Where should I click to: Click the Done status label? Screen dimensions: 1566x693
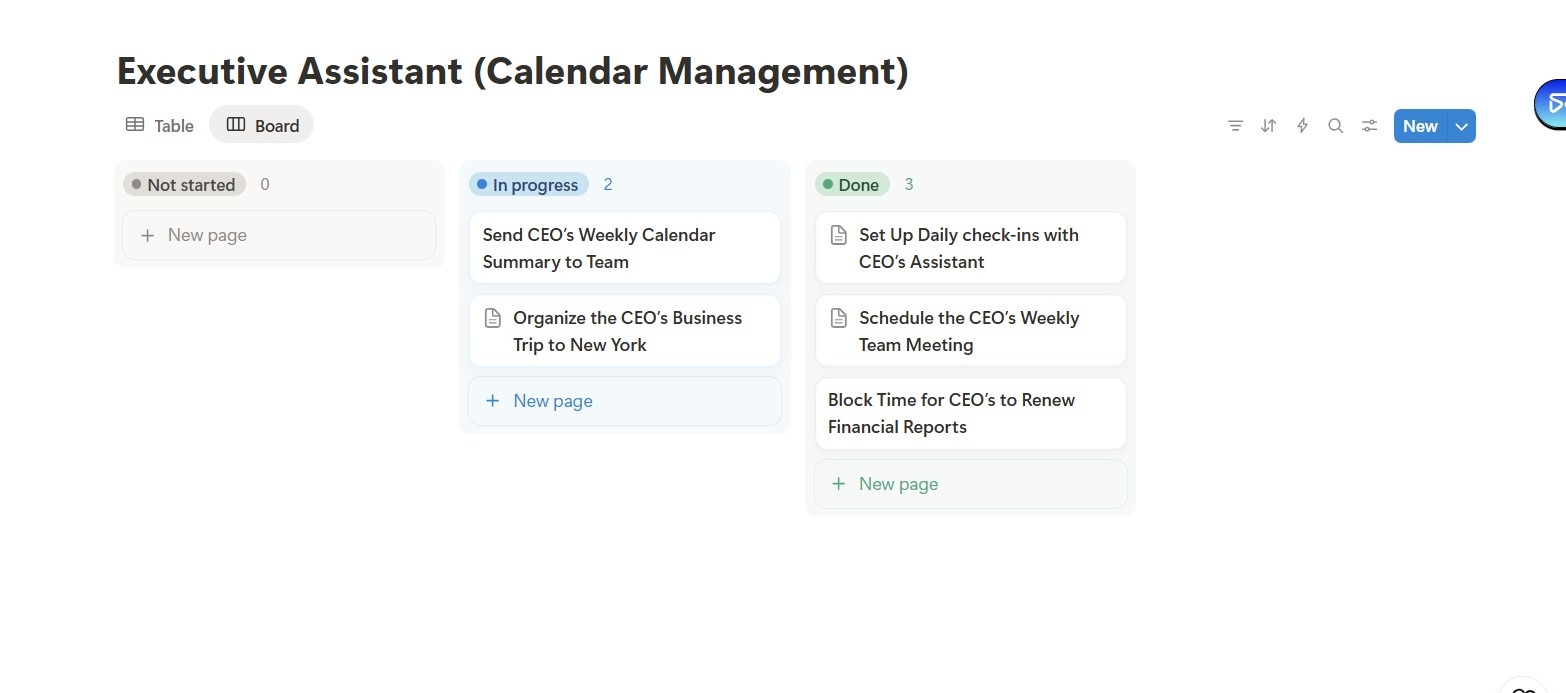852,185
